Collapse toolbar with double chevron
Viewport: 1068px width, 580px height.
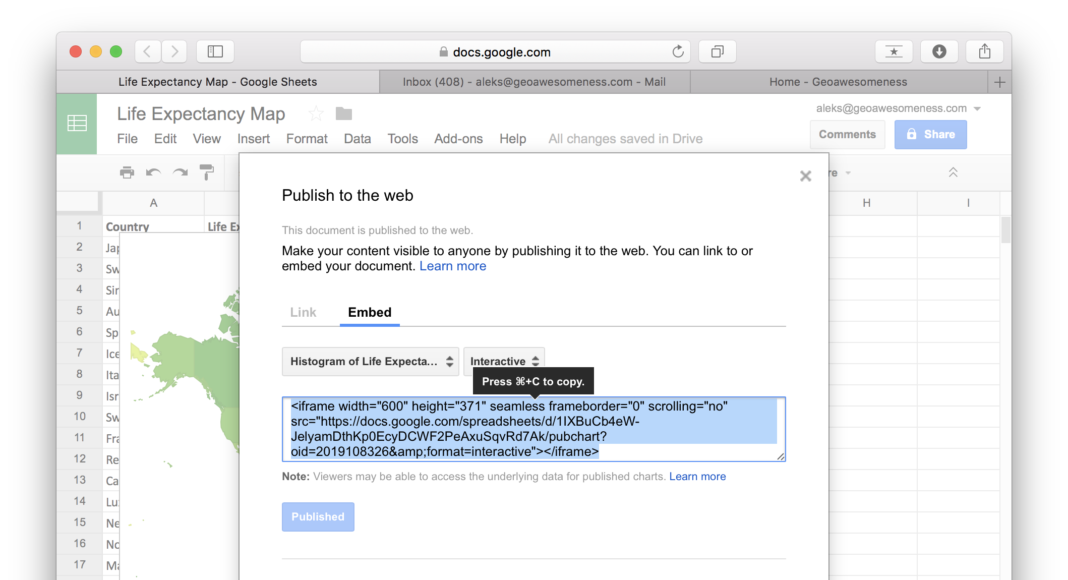[953, 173]
